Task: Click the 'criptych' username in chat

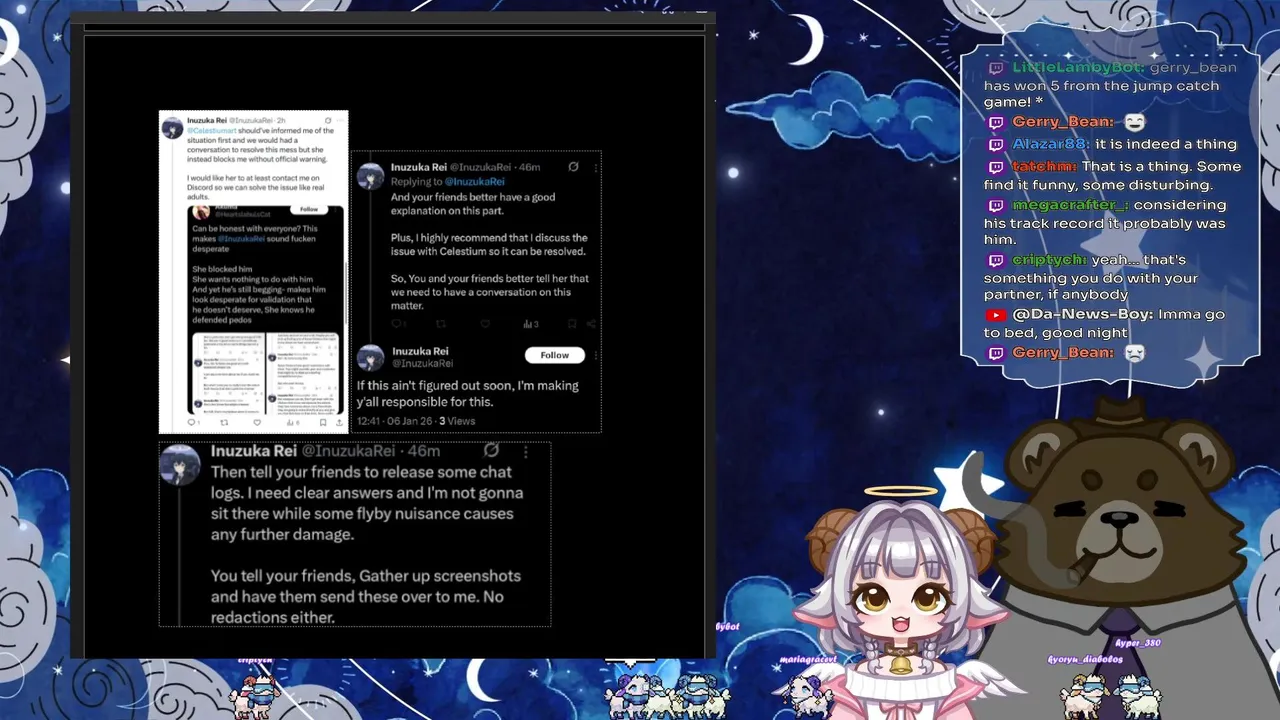Action: coord(1050,260)
